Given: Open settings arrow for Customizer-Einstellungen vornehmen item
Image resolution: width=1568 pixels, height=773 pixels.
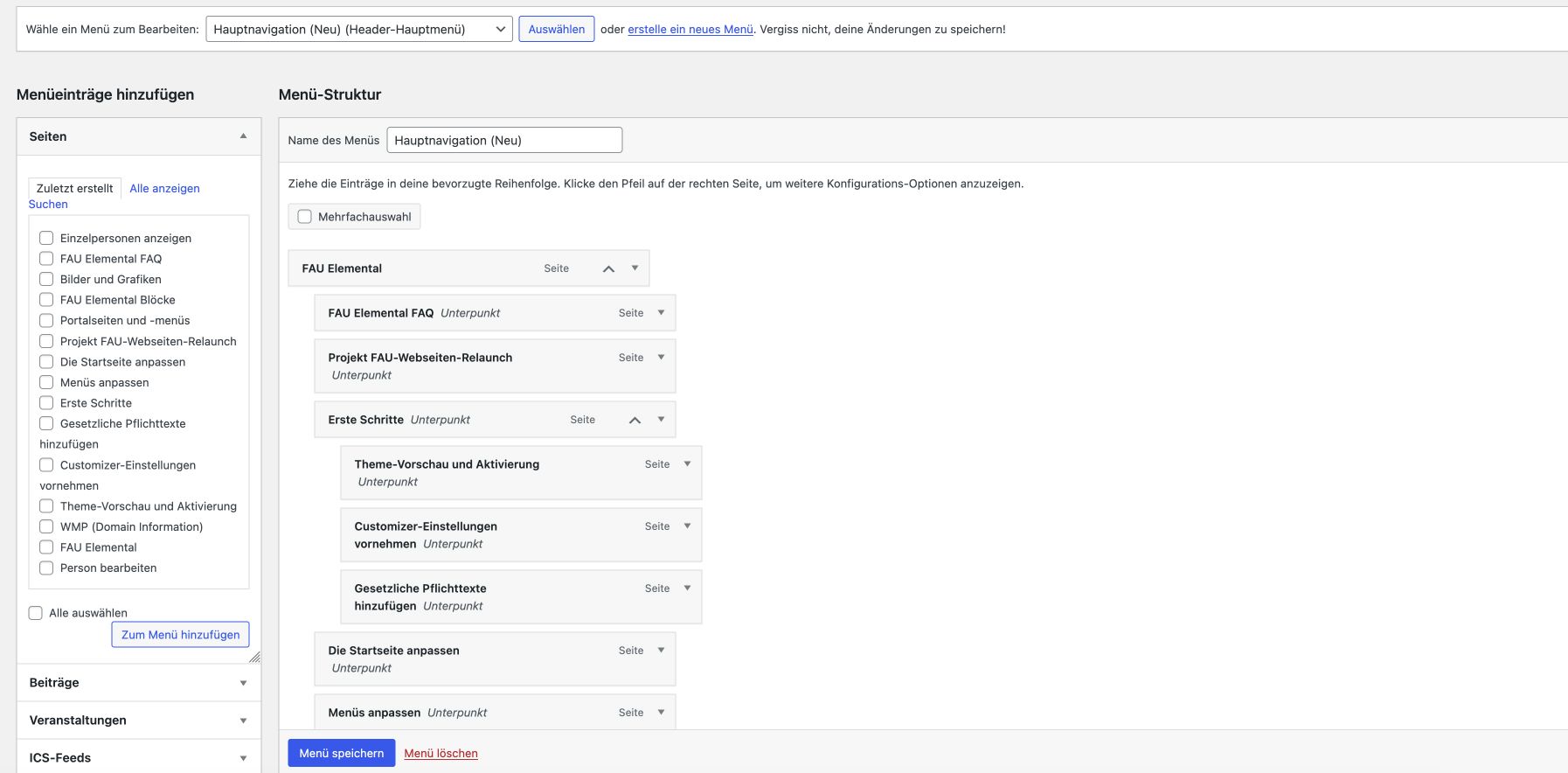Looking at the screenshot, I should [x=687, y=526].
